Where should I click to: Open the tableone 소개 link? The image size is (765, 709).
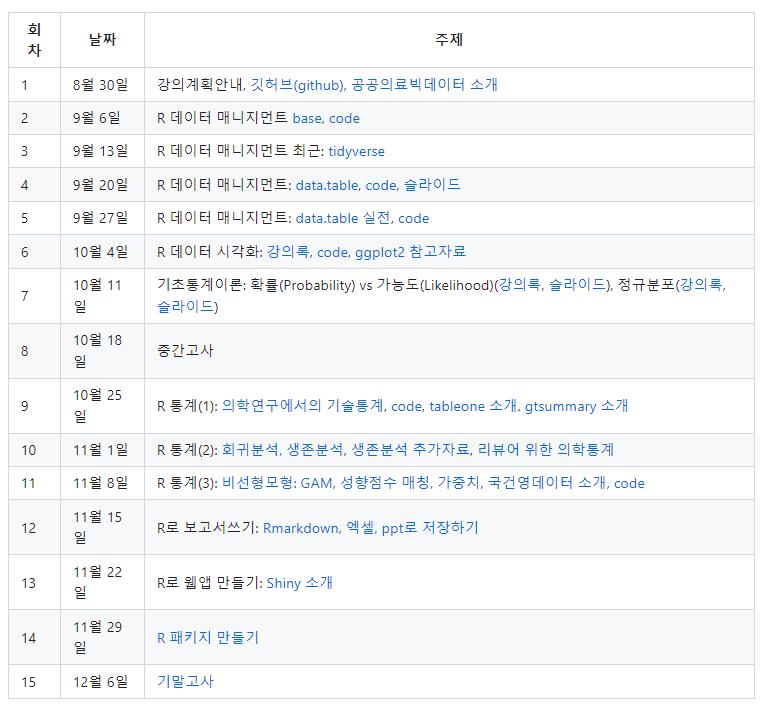pyautogui.click(x=473, y=406)
